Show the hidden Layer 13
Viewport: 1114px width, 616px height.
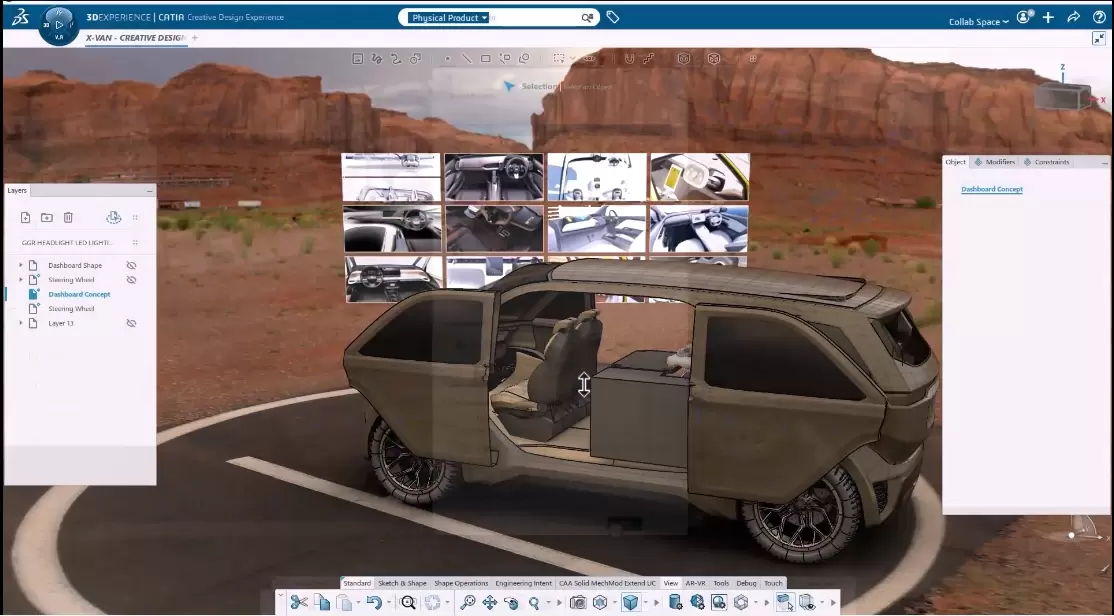131,323
